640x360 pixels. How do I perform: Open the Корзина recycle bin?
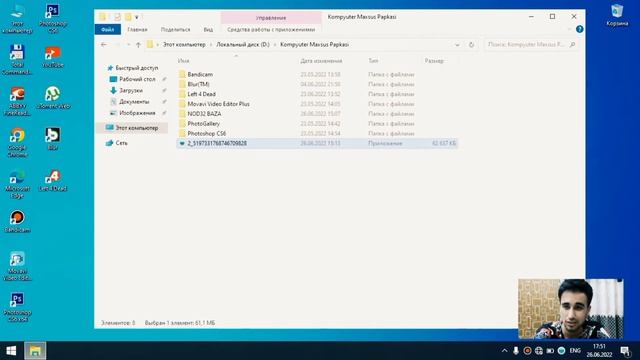click(617, 16)
